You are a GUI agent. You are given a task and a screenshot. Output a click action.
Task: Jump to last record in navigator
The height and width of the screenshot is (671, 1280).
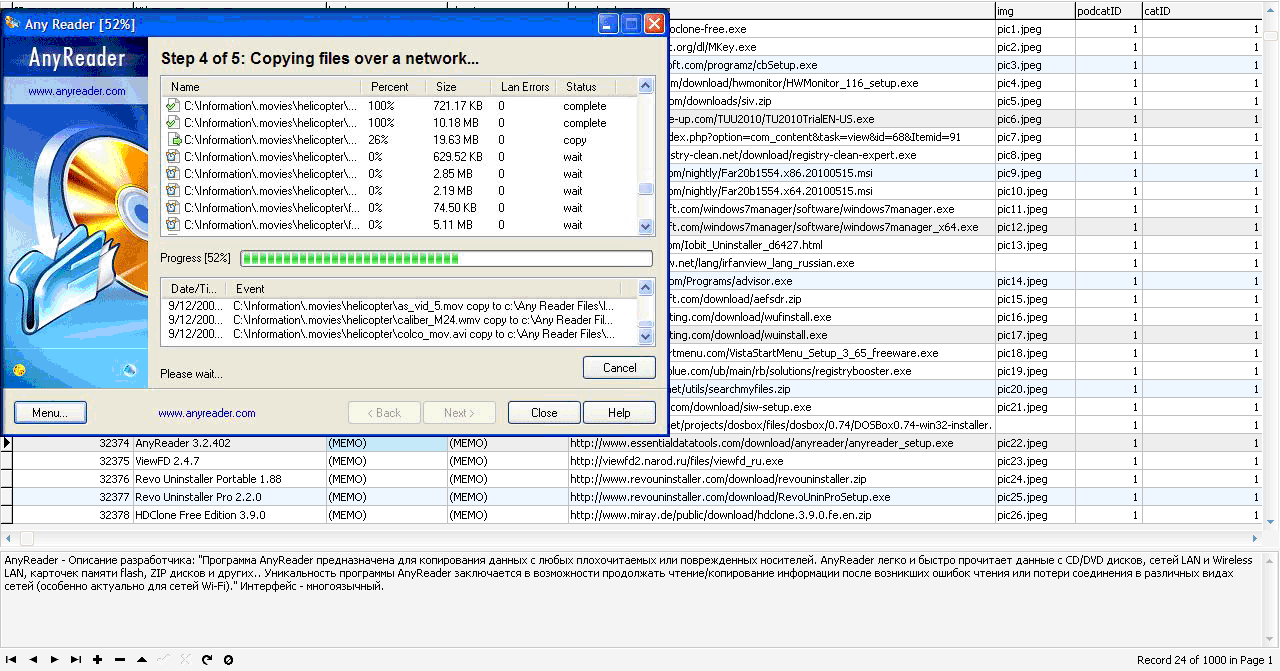pyautogui.click(x=76, y=660)
